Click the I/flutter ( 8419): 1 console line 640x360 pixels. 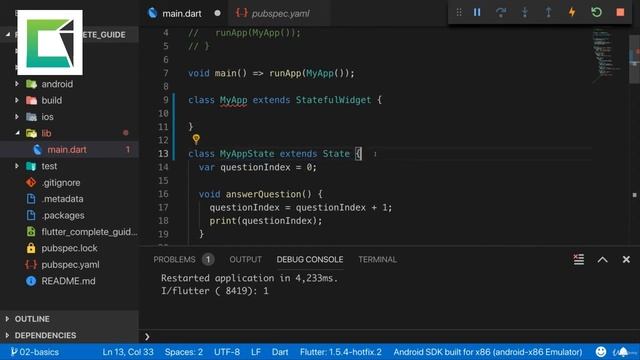tap(215, 291)
